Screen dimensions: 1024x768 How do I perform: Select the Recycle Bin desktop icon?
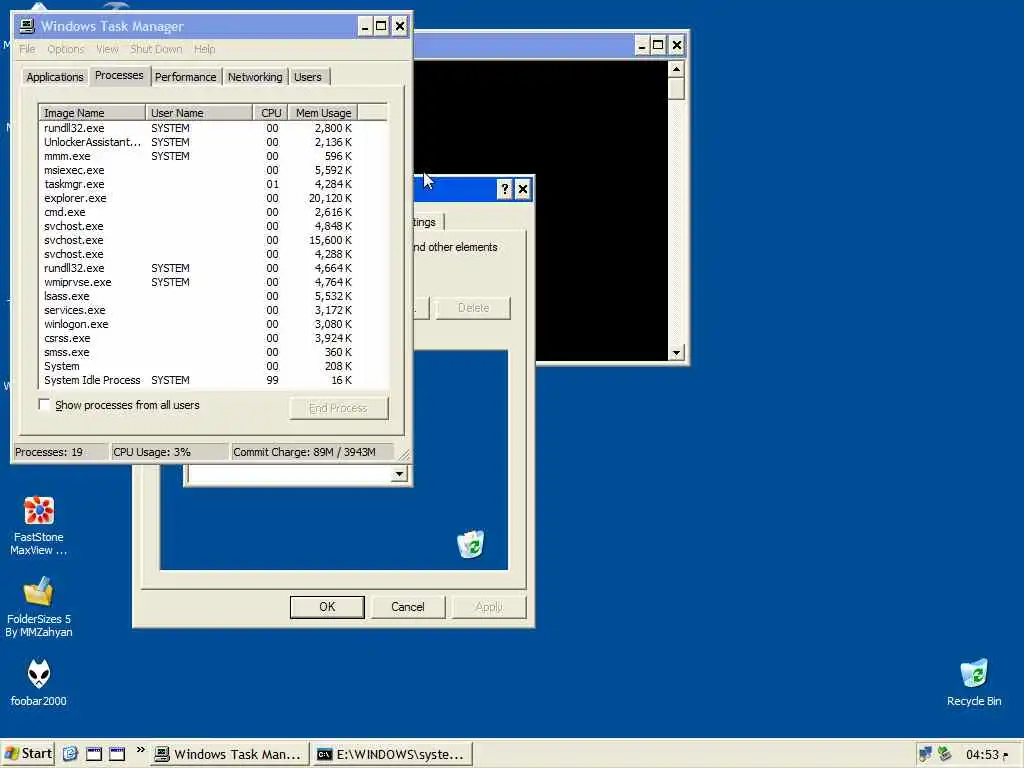click(973, 682)
